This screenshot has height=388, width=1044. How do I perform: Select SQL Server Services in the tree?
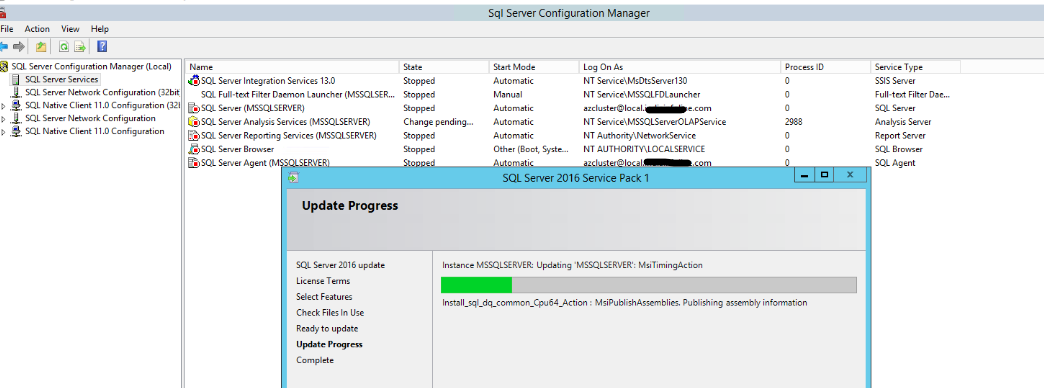point(61,79)
